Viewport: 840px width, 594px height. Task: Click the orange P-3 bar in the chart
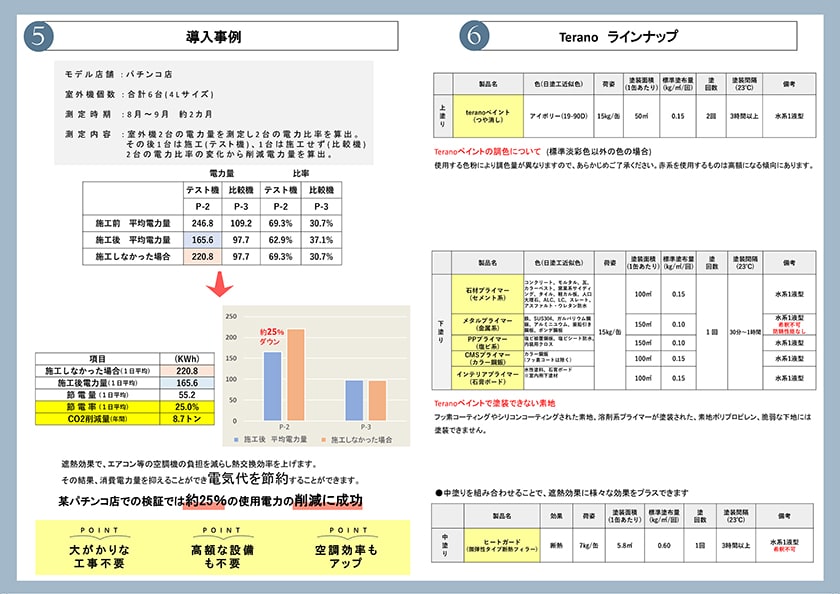(x=377, y=401)
